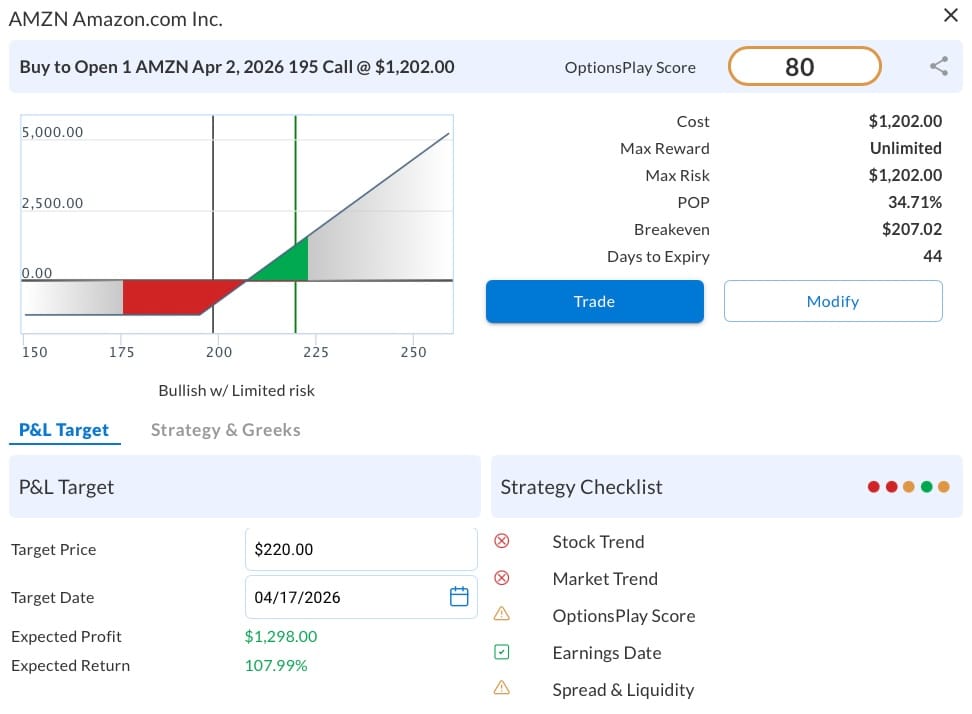Click the Spread & Liquidity warning icon

(x=502, y=688)
